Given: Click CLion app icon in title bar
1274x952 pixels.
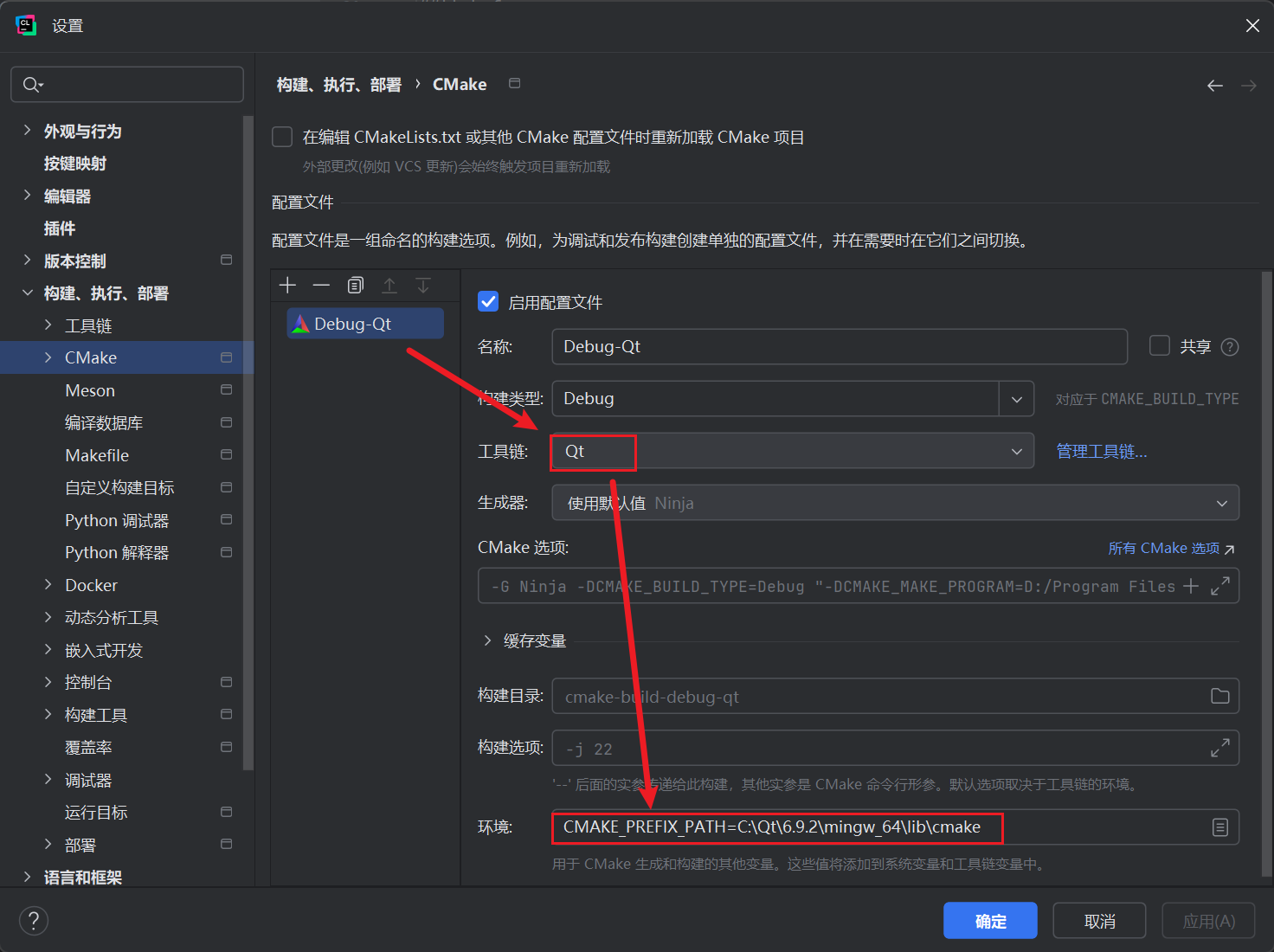Looking at the screenshot, I should point(26,25).
